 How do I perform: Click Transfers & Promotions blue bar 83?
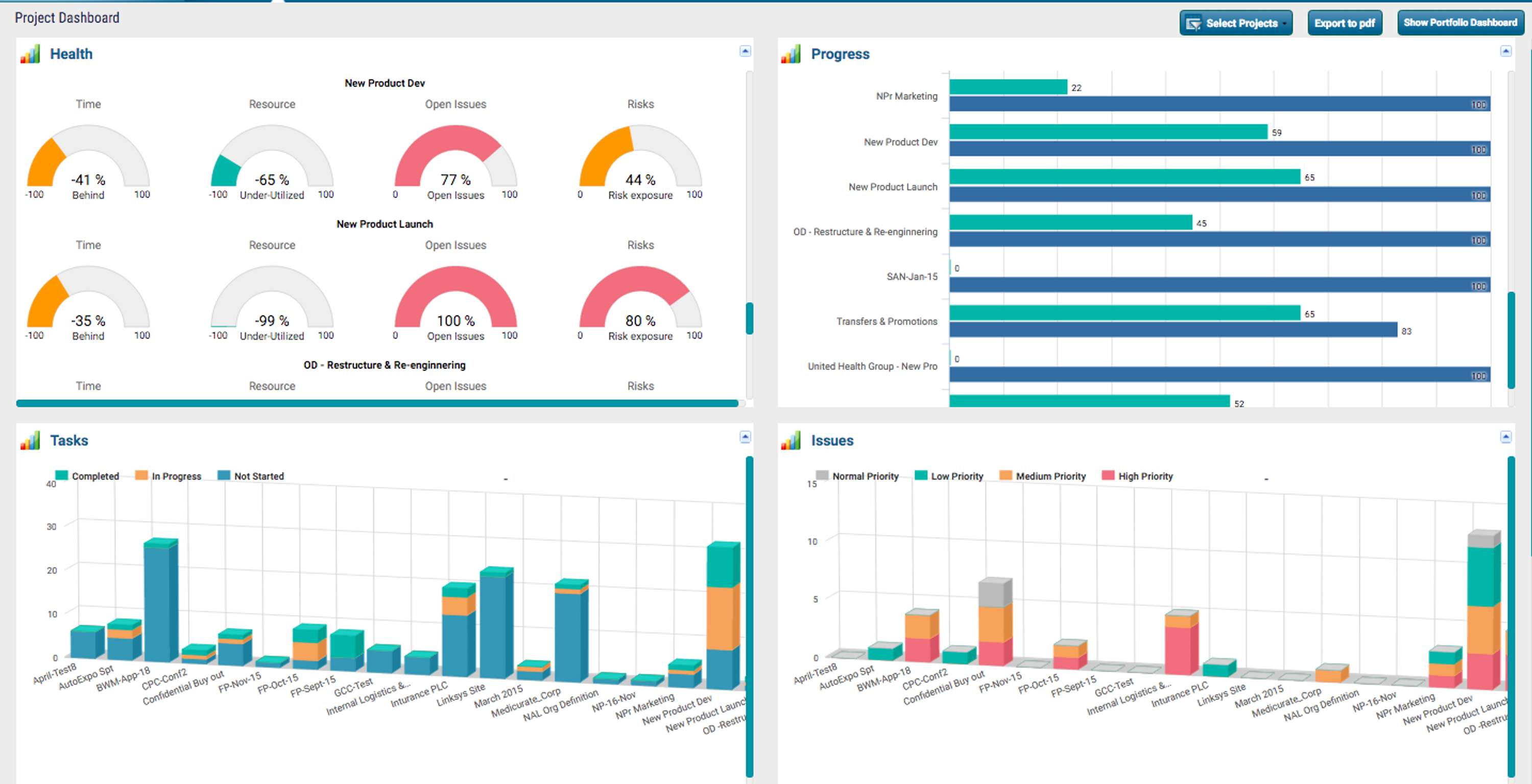point(1174,330)
